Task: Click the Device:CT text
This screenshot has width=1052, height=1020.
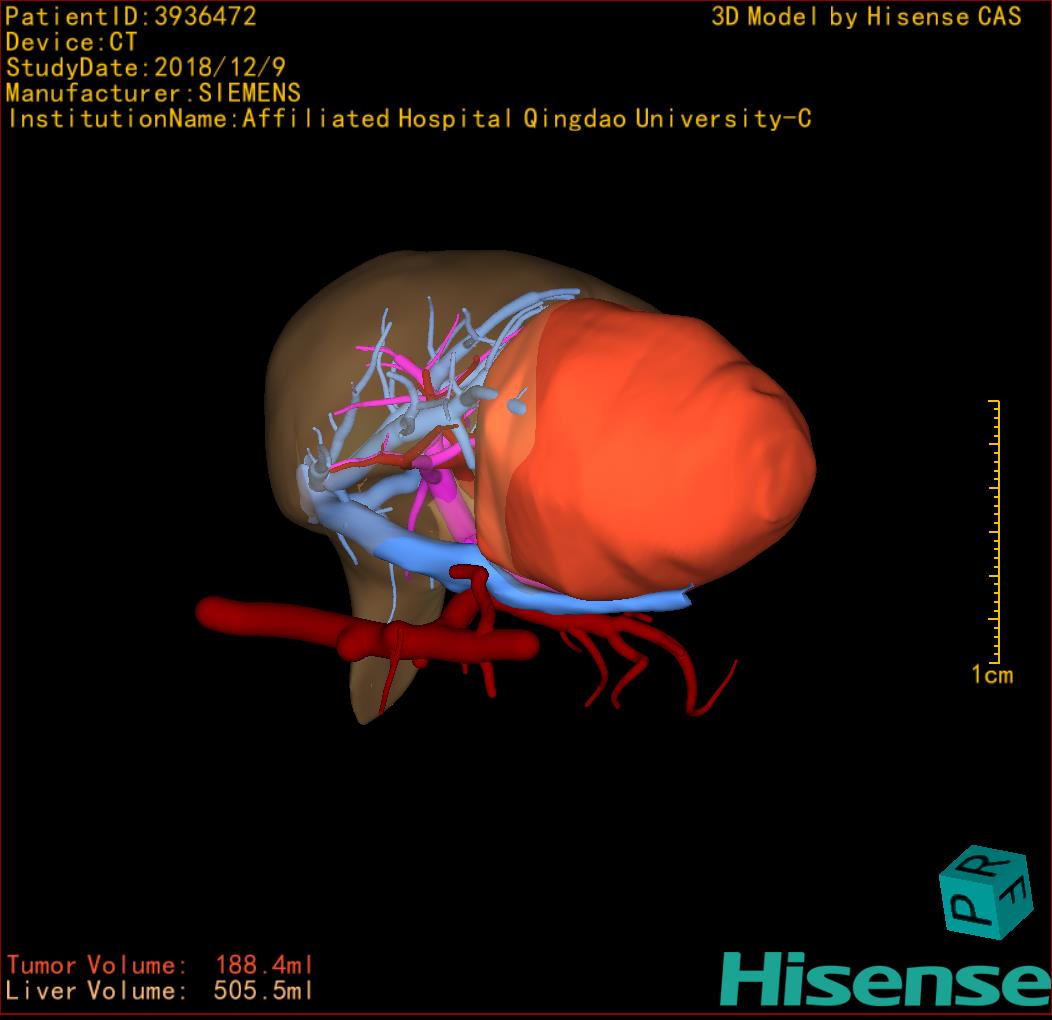Action: point(71,42)
